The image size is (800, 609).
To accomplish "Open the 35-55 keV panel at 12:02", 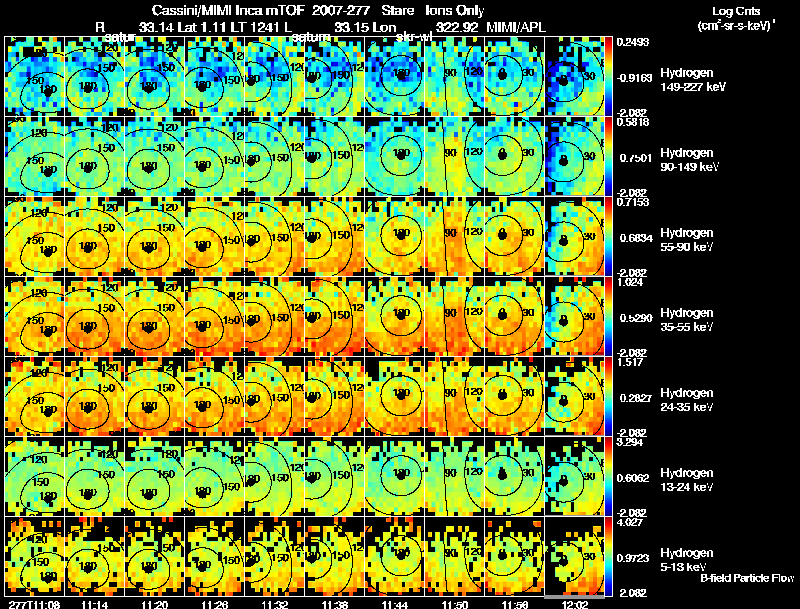I will pos(574,317).
